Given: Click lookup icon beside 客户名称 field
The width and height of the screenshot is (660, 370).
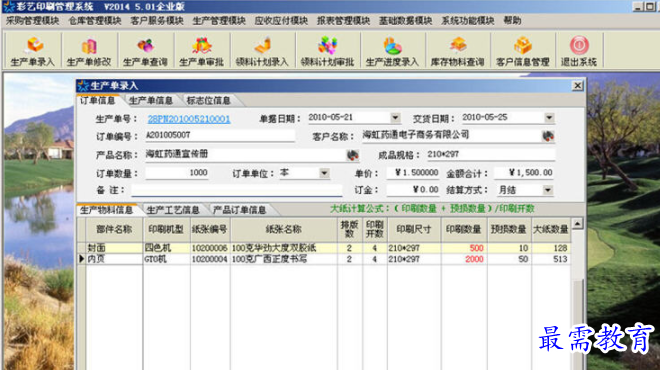Looking at the screenshot, I should click(548, 136).
